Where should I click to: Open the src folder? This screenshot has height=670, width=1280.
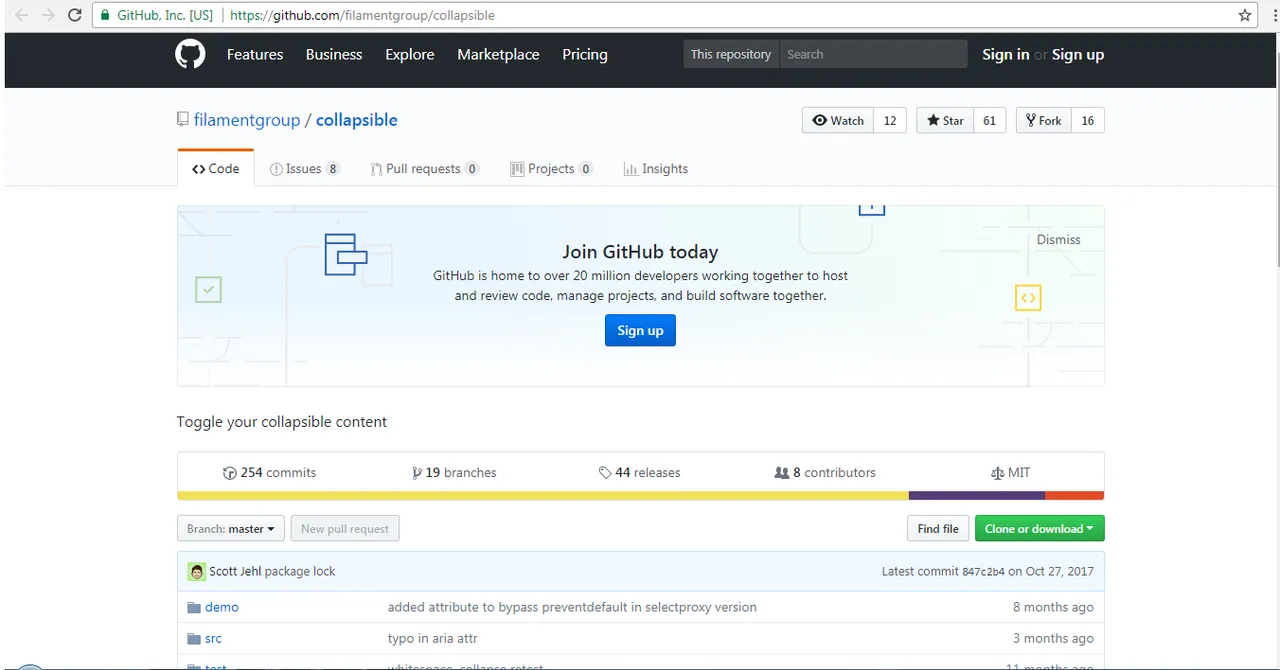point(213,638)
